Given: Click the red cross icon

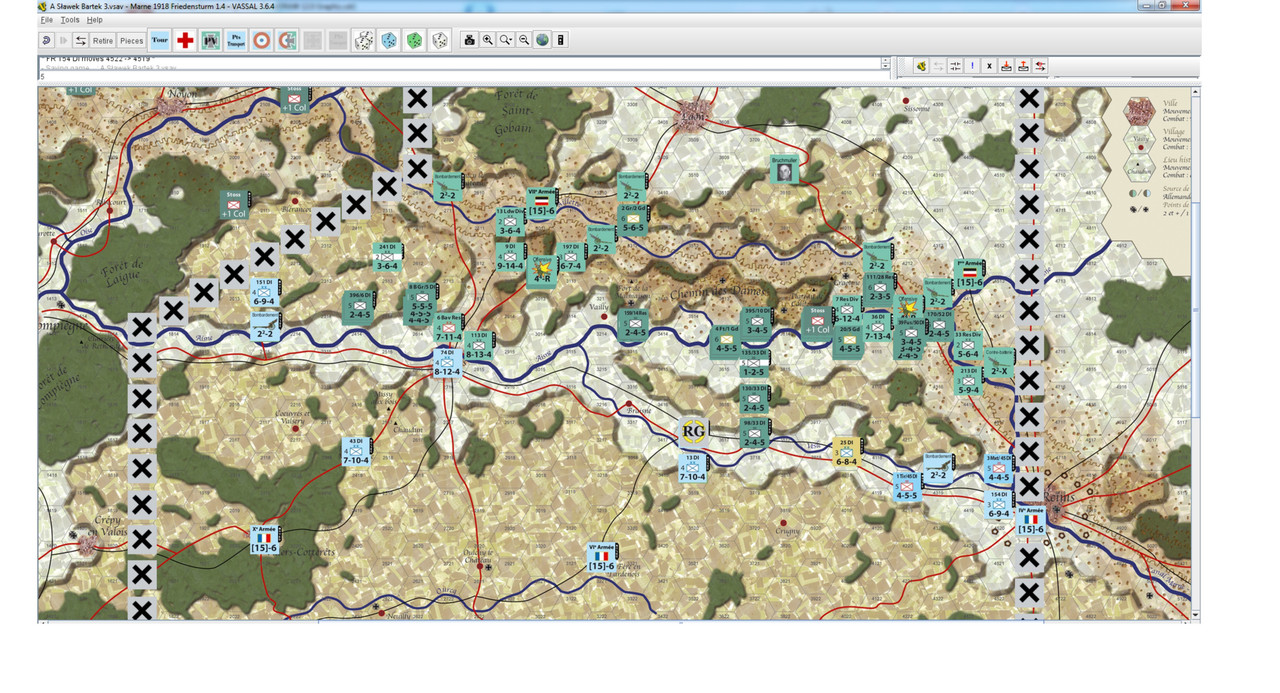Looking at the screenshot, I should (x=185, y=40).
